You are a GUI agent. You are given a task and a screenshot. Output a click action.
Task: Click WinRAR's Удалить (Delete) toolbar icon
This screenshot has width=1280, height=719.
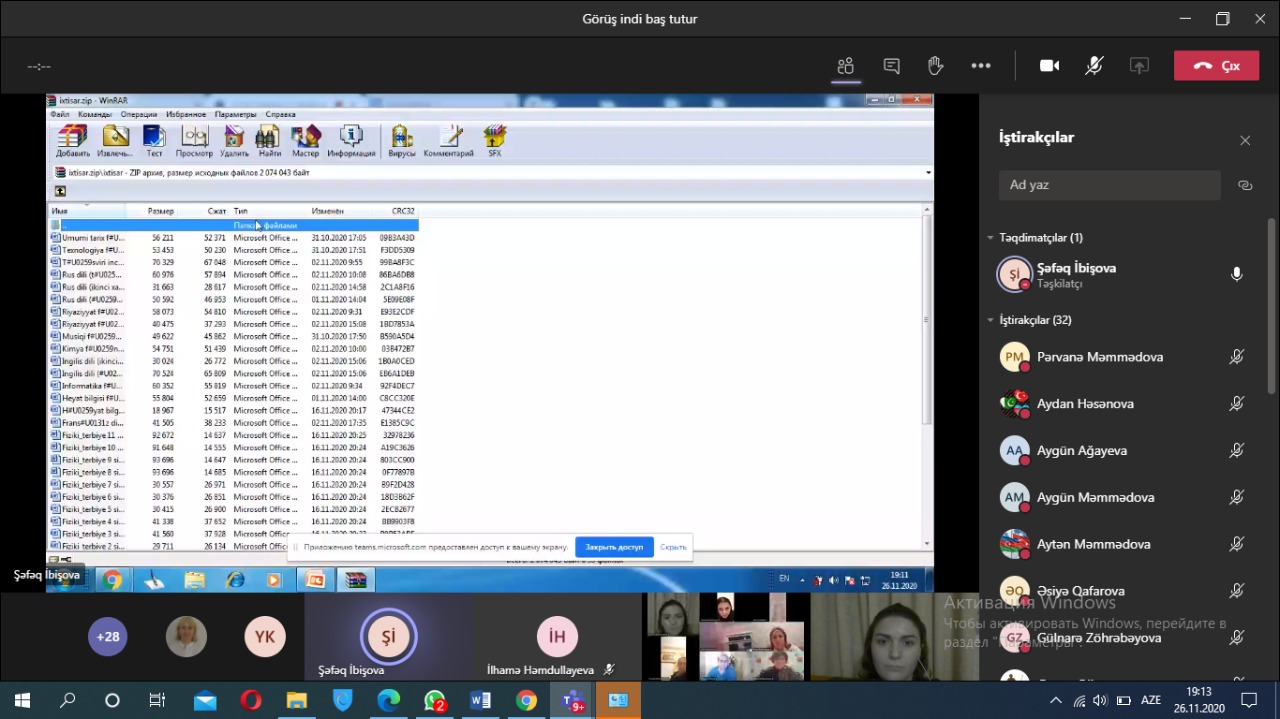coord(234,141)
